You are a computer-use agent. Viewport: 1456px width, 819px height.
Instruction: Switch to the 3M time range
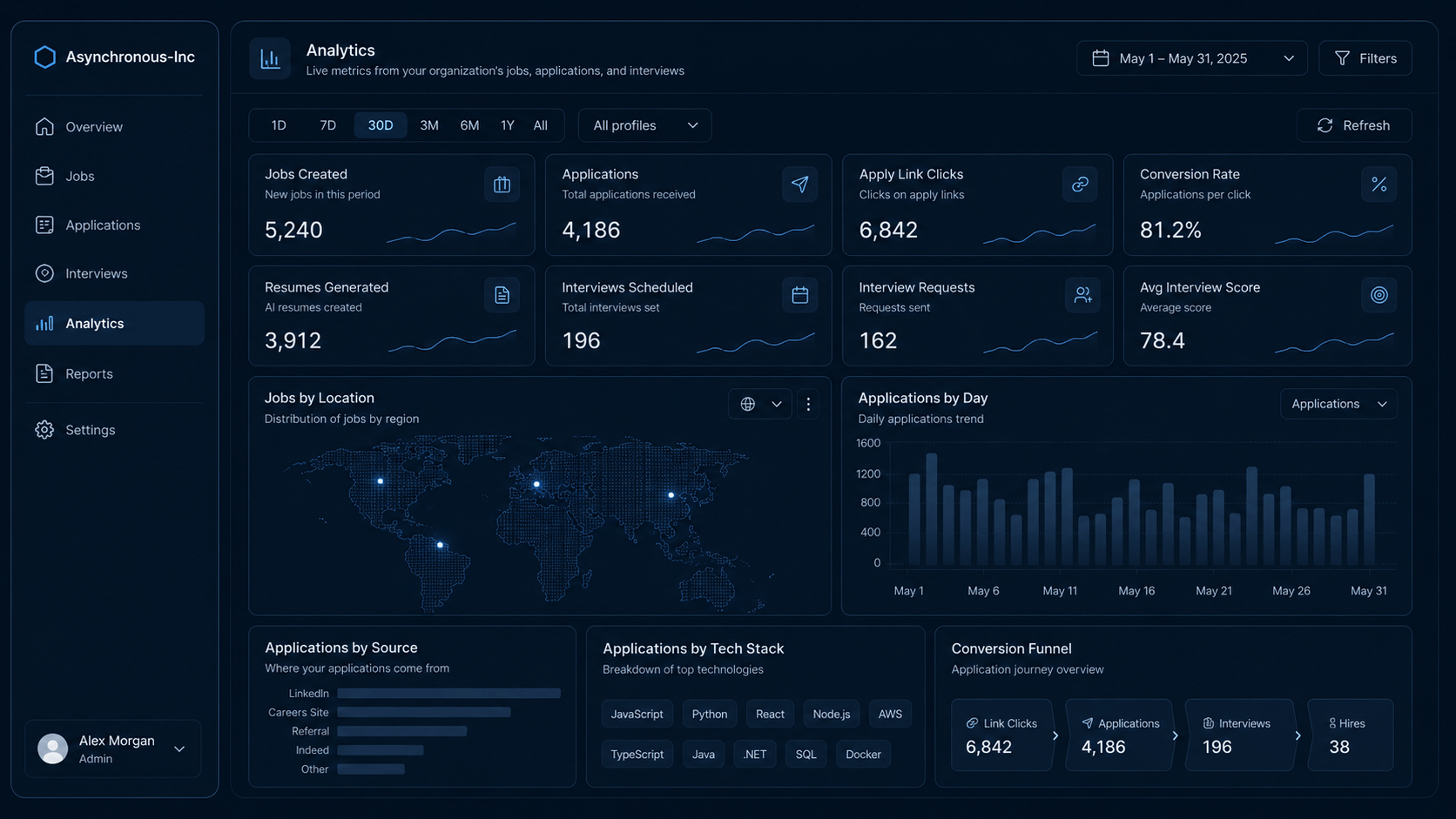[429, 125]
